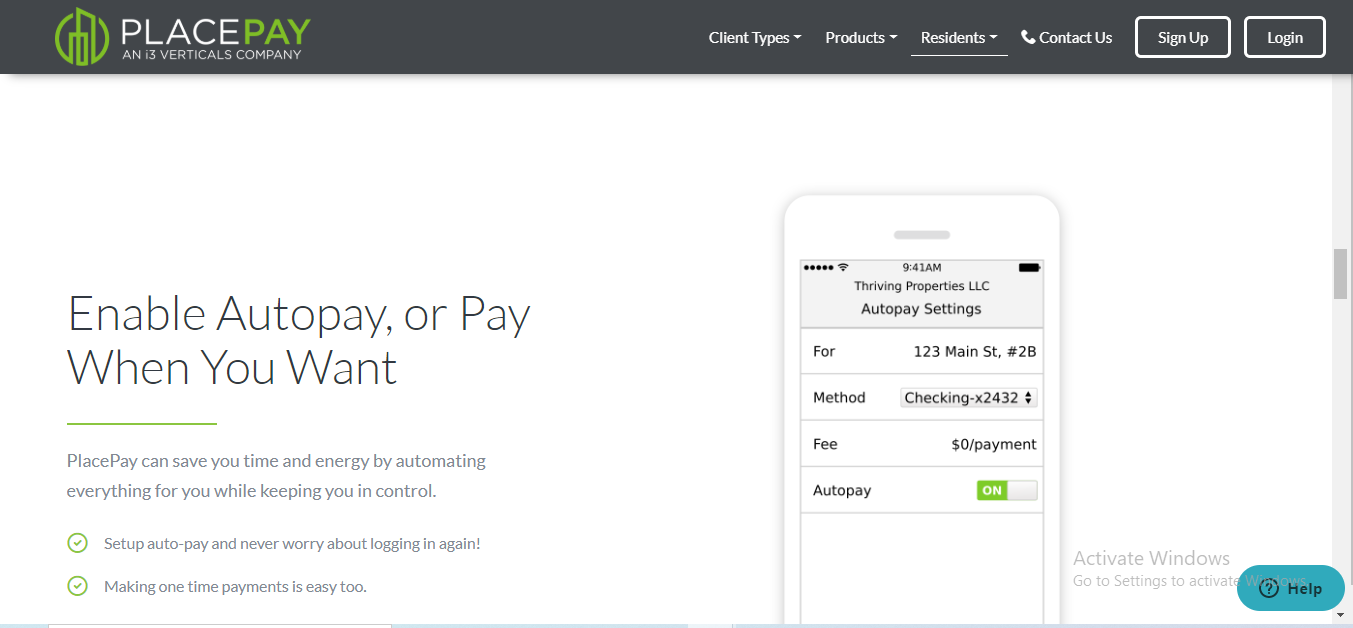Click the page vertical scrollbar thumb
This screenshot has height=628, width=1353.
pyautogui.click(x=1340, y=273)
